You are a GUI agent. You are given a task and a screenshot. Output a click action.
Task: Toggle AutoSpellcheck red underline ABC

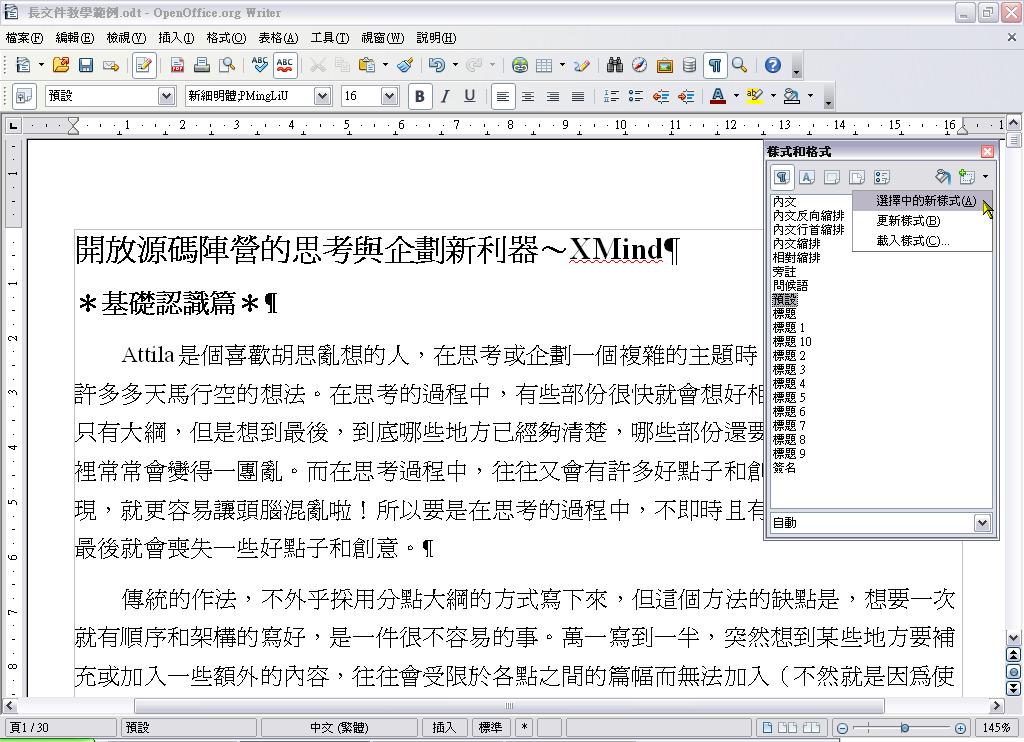click(285, 65)
